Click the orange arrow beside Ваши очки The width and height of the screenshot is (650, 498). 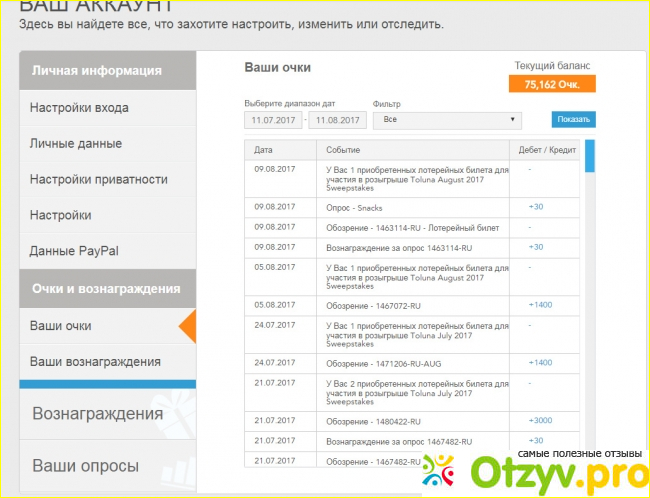(187, 326)
